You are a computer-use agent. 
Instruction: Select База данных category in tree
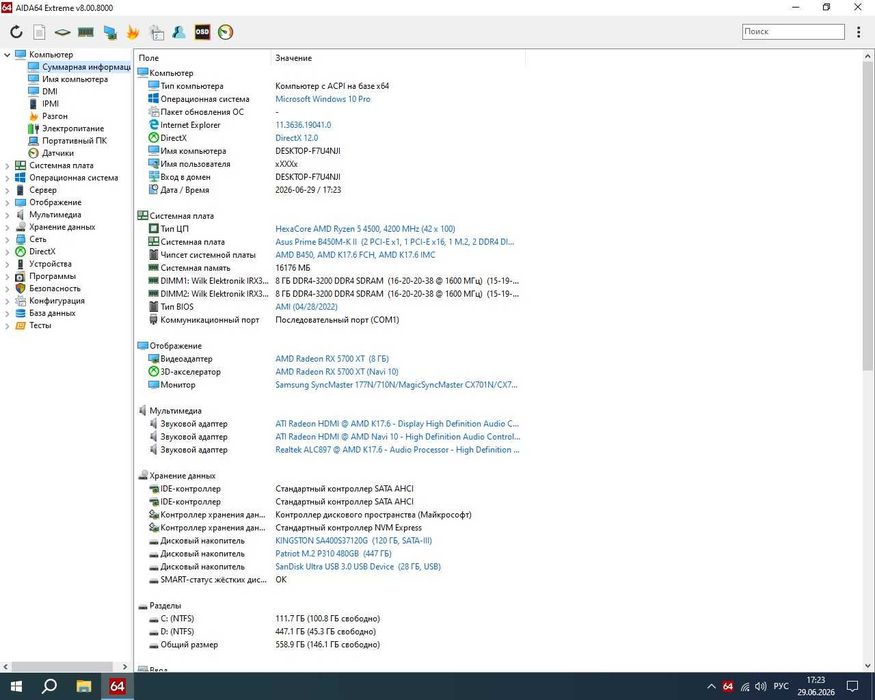coord(52,313)
